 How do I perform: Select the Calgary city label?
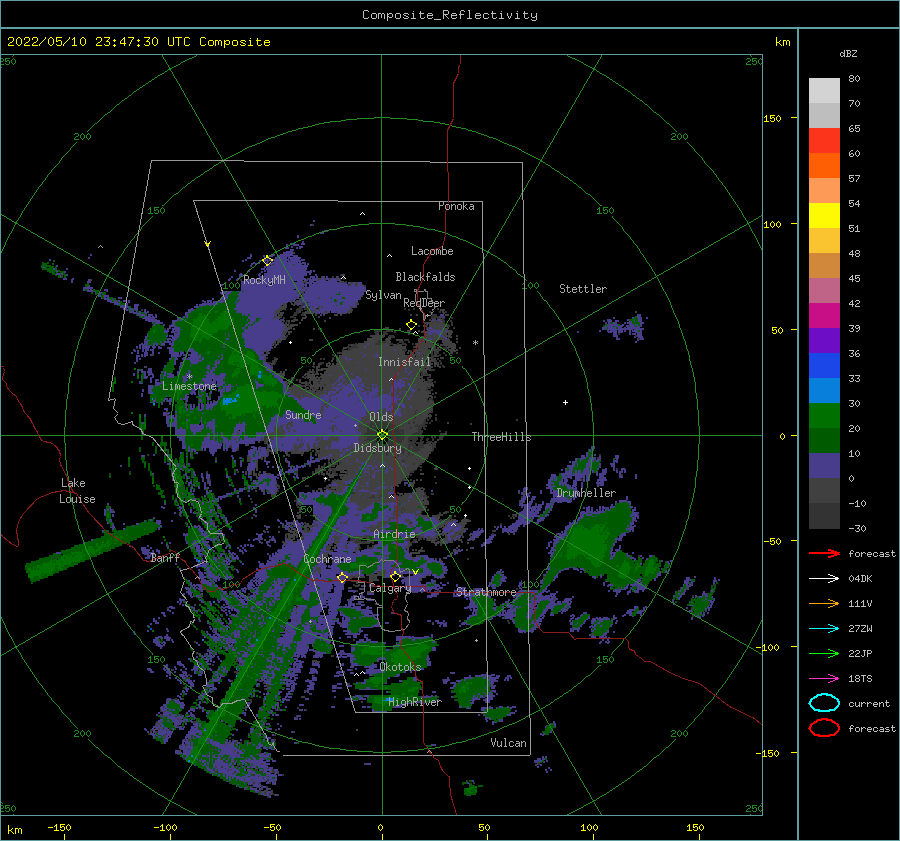tap(390, 588)
